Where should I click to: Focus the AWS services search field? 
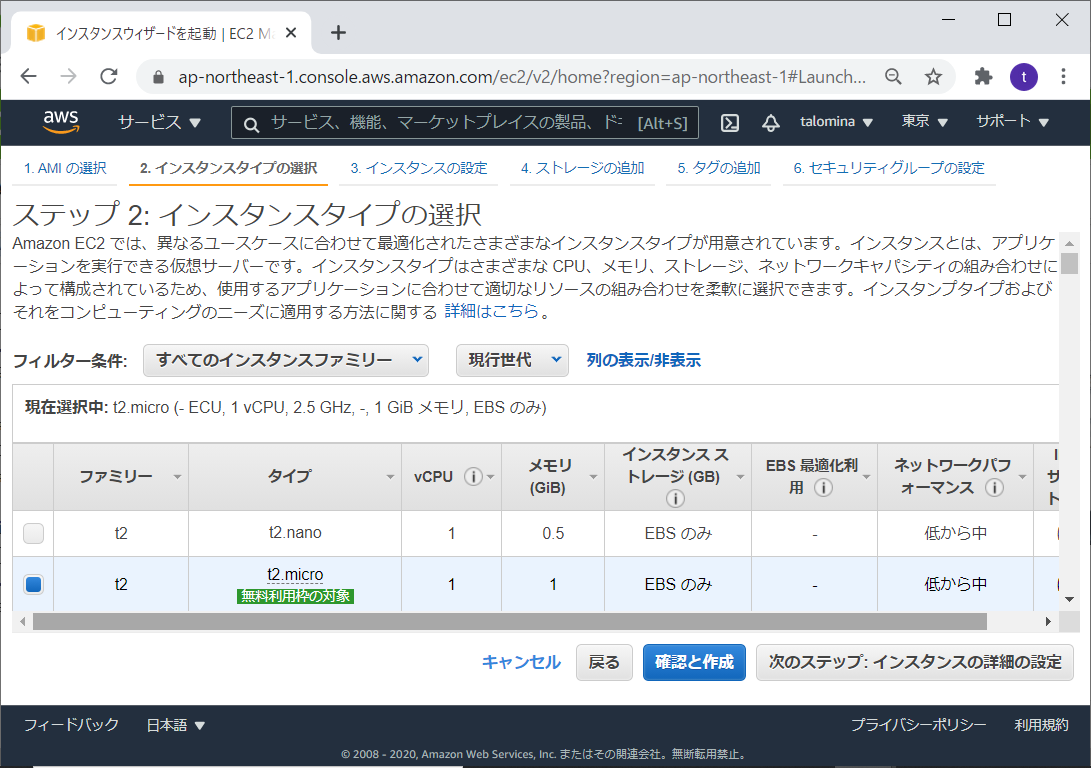465,123
